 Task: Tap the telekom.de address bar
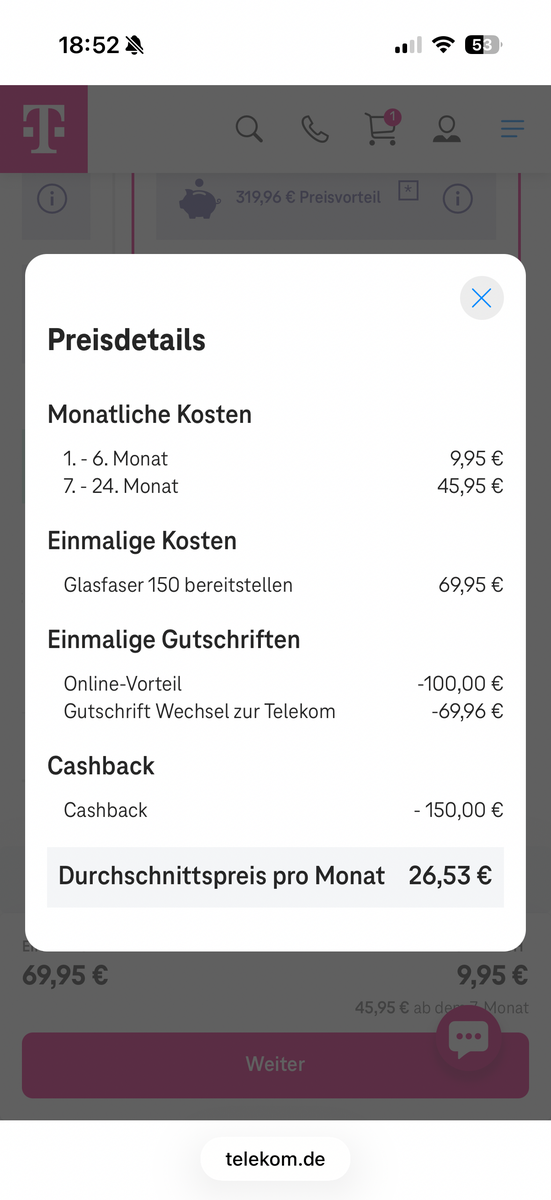(275, 1160)
